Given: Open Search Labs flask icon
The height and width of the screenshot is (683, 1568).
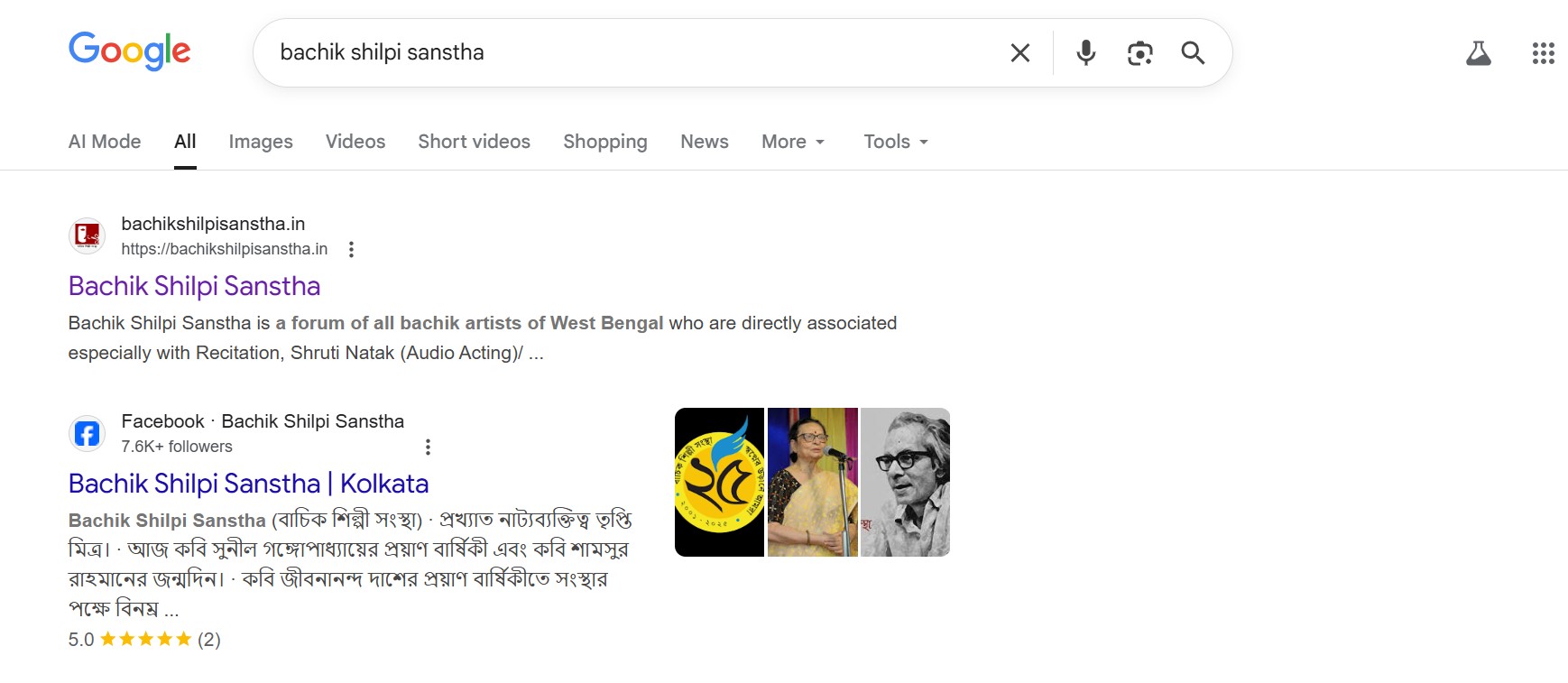Looking at the screenshot, I should click(1478, 53).
